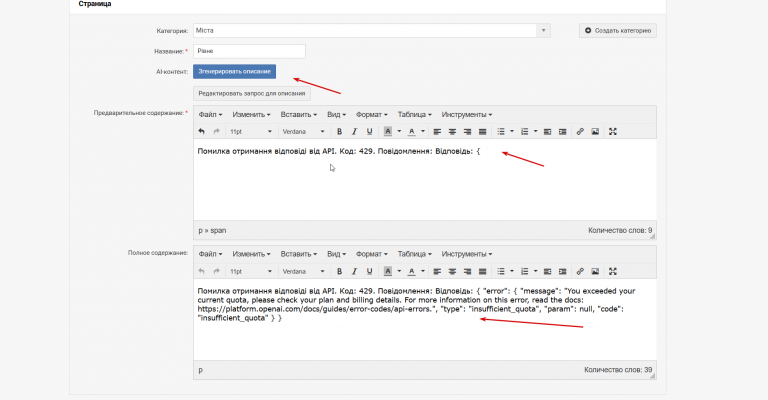The height and width of the screenshot is (400, 768).
Task: Toggle underline in full content editor
Action: [370, 271]
